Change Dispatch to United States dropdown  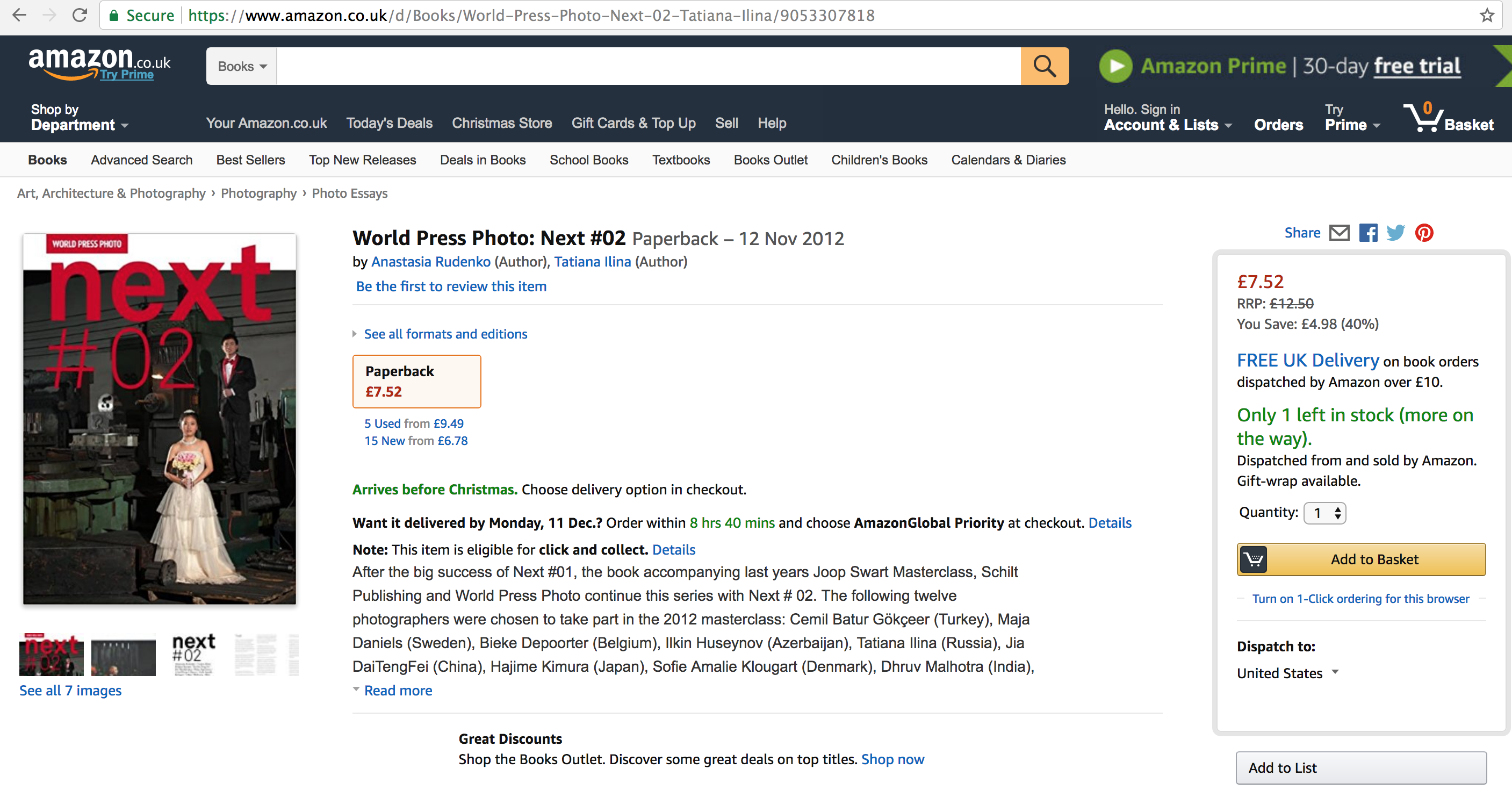[1288, 673]
